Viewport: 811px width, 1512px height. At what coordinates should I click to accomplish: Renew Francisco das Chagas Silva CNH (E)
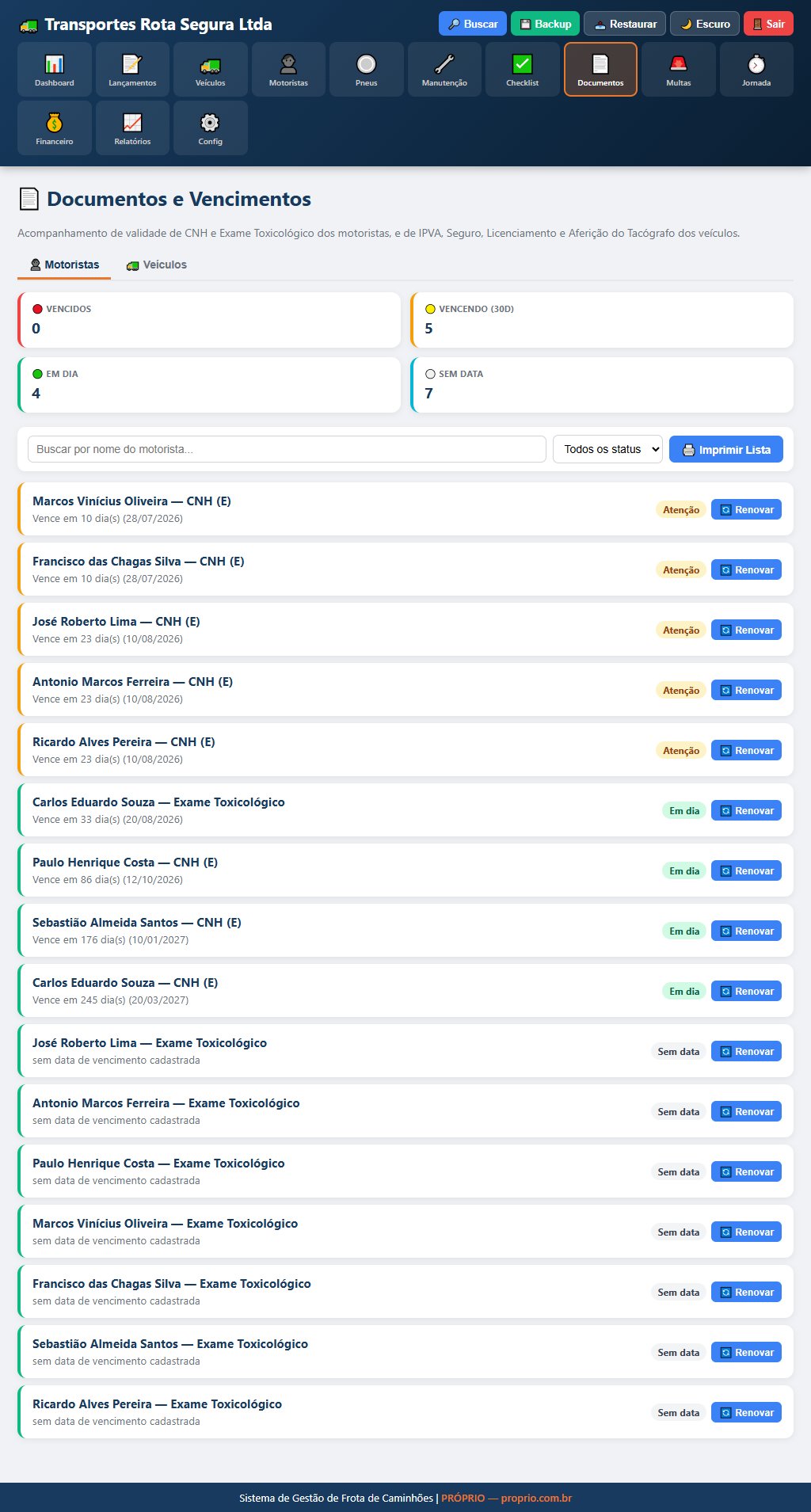click(746, 569)
